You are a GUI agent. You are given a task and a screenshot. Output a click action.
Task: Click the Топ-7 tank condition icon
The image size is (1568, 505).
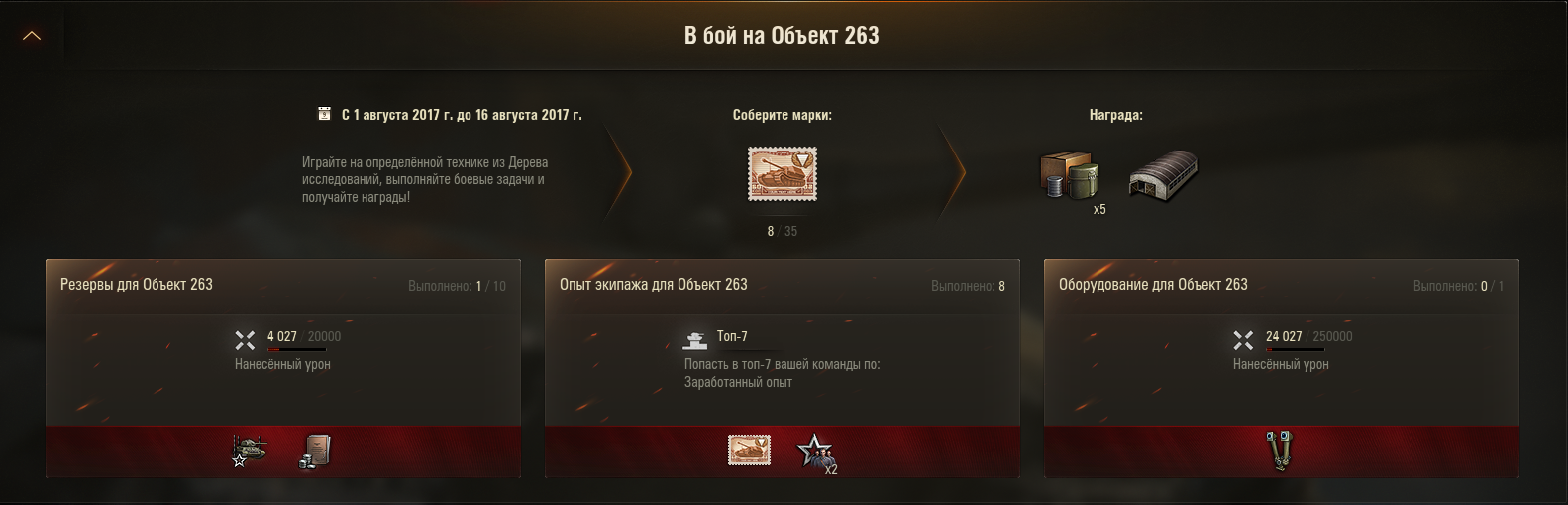point(695,340)
